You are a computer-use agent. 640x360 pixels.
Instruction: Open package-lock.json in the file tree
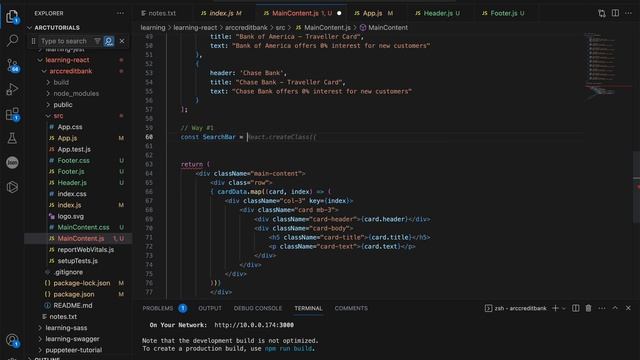pyautogui.click(x=82, y=283)
